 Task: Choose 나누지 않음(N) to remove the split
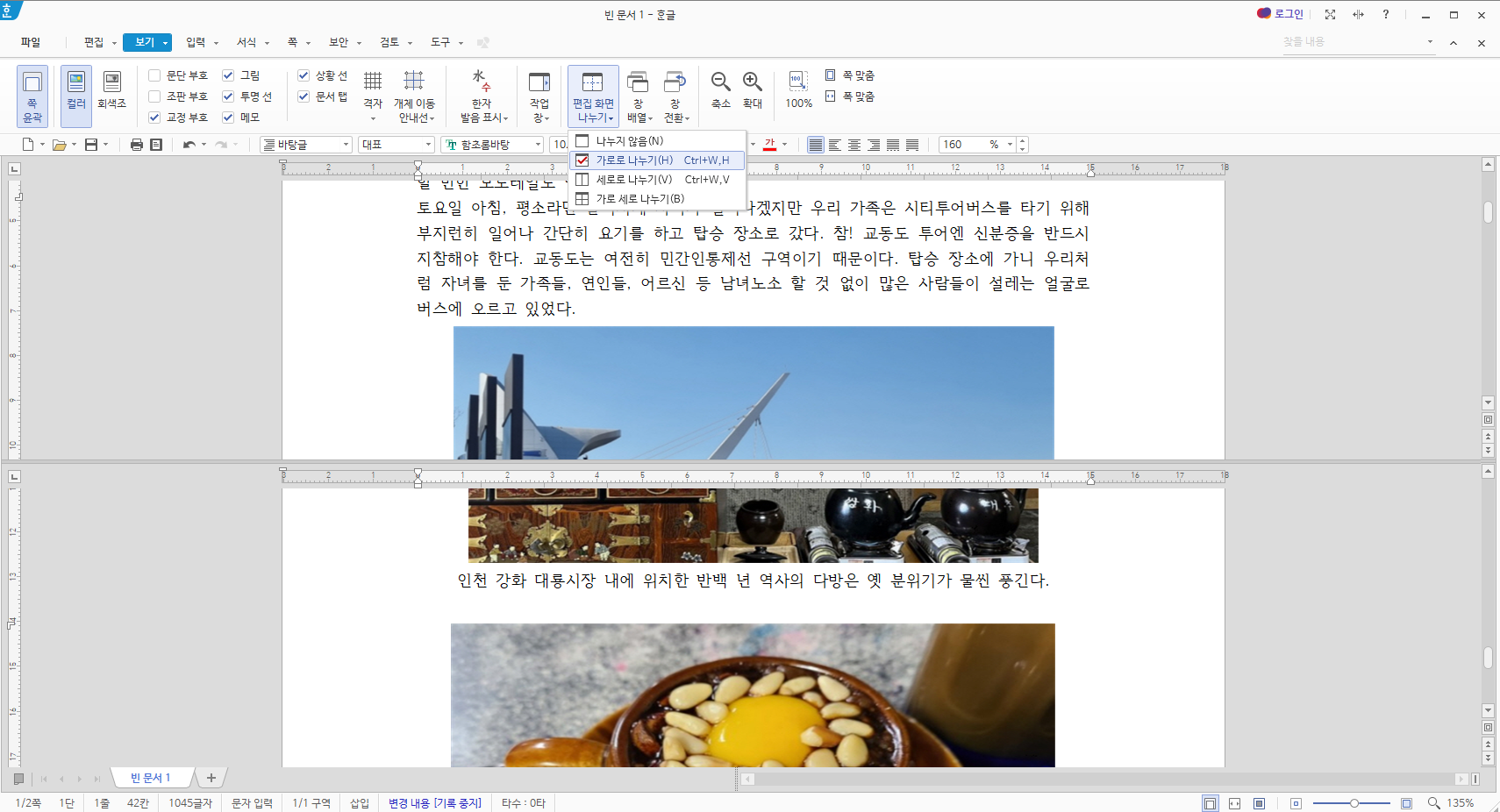(x=657, y=140)
